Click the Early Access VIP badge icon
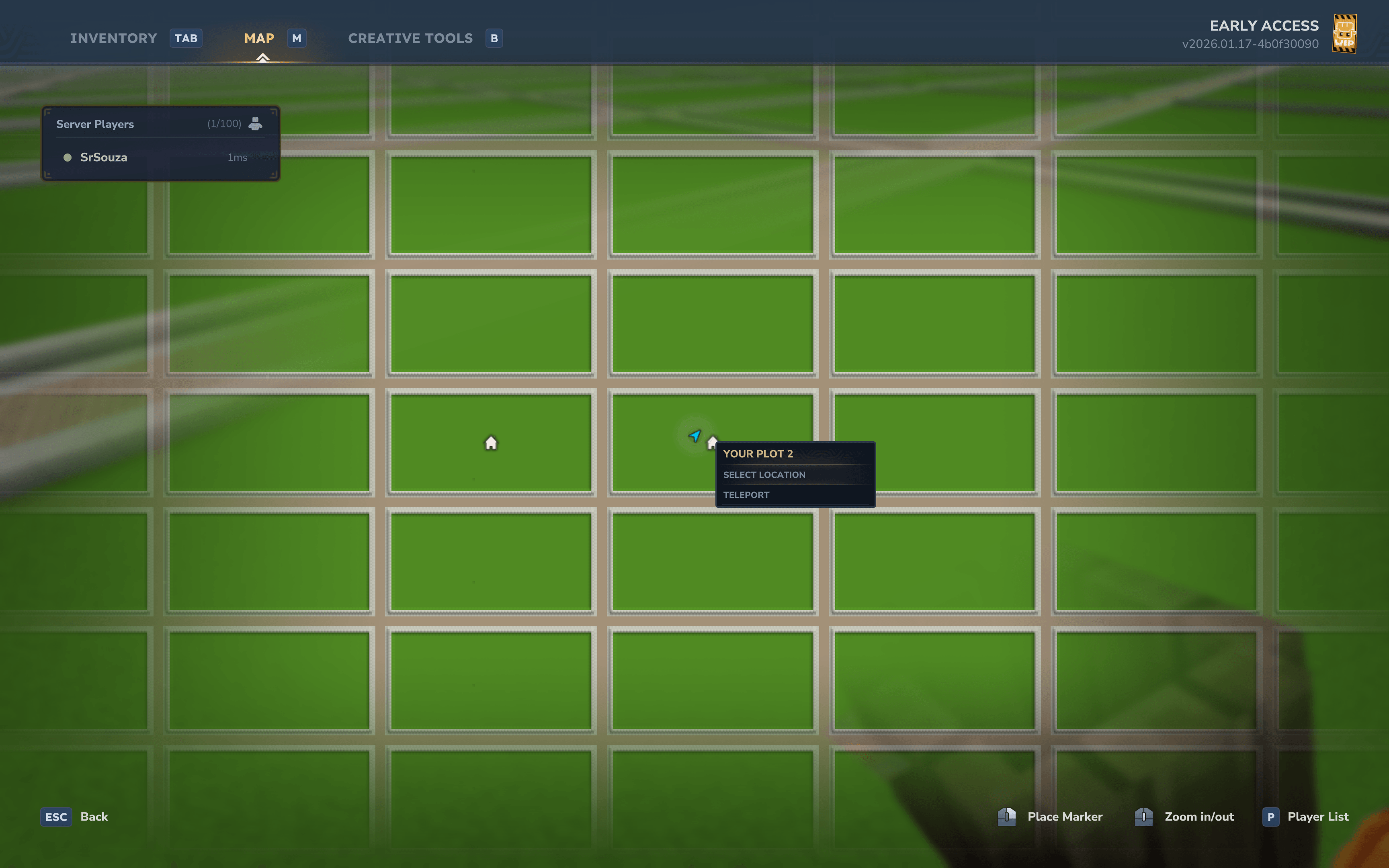This screenshot has height=868, width=1389. coord(1344,34)
